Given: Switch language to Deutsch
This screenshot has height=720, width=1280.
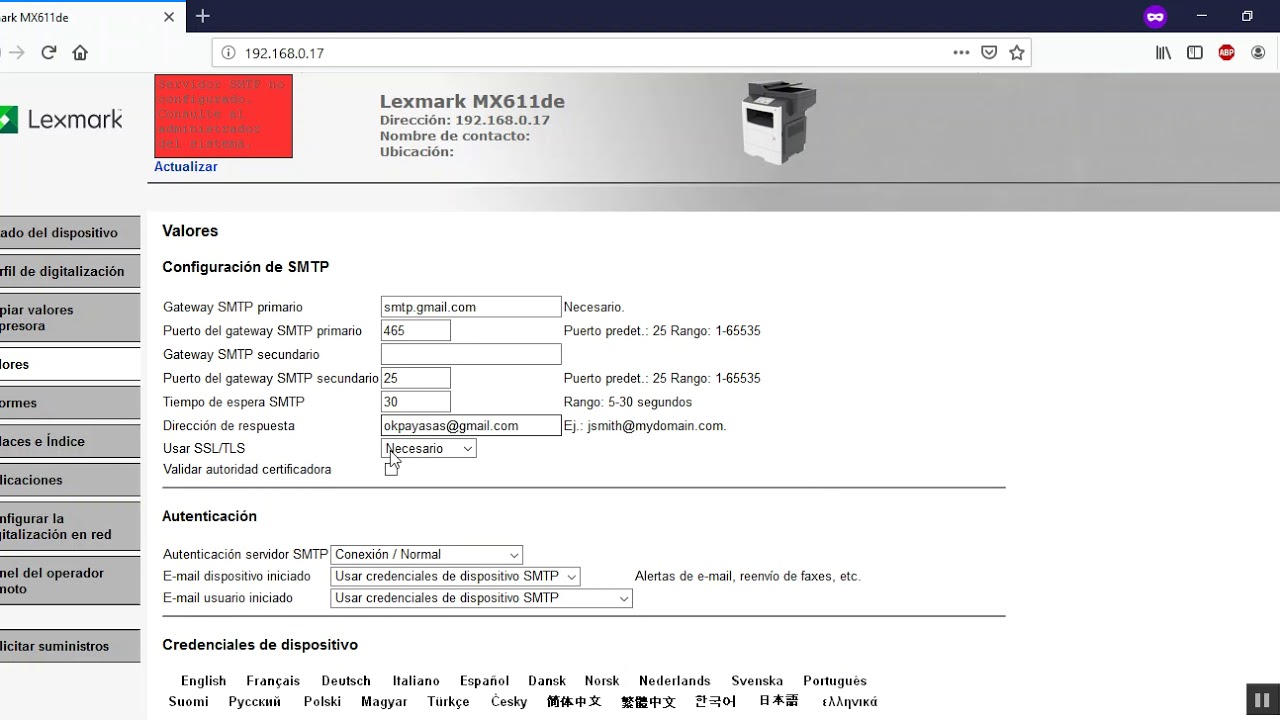Looking at the screenshot, I should (x=346, y=681).
